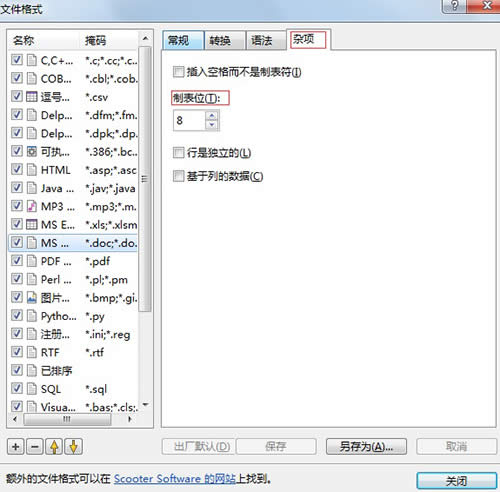This screenshot has height=492, width=500.
Task: Switch to the 常规 tab
Action: click(x=183, y=41)
